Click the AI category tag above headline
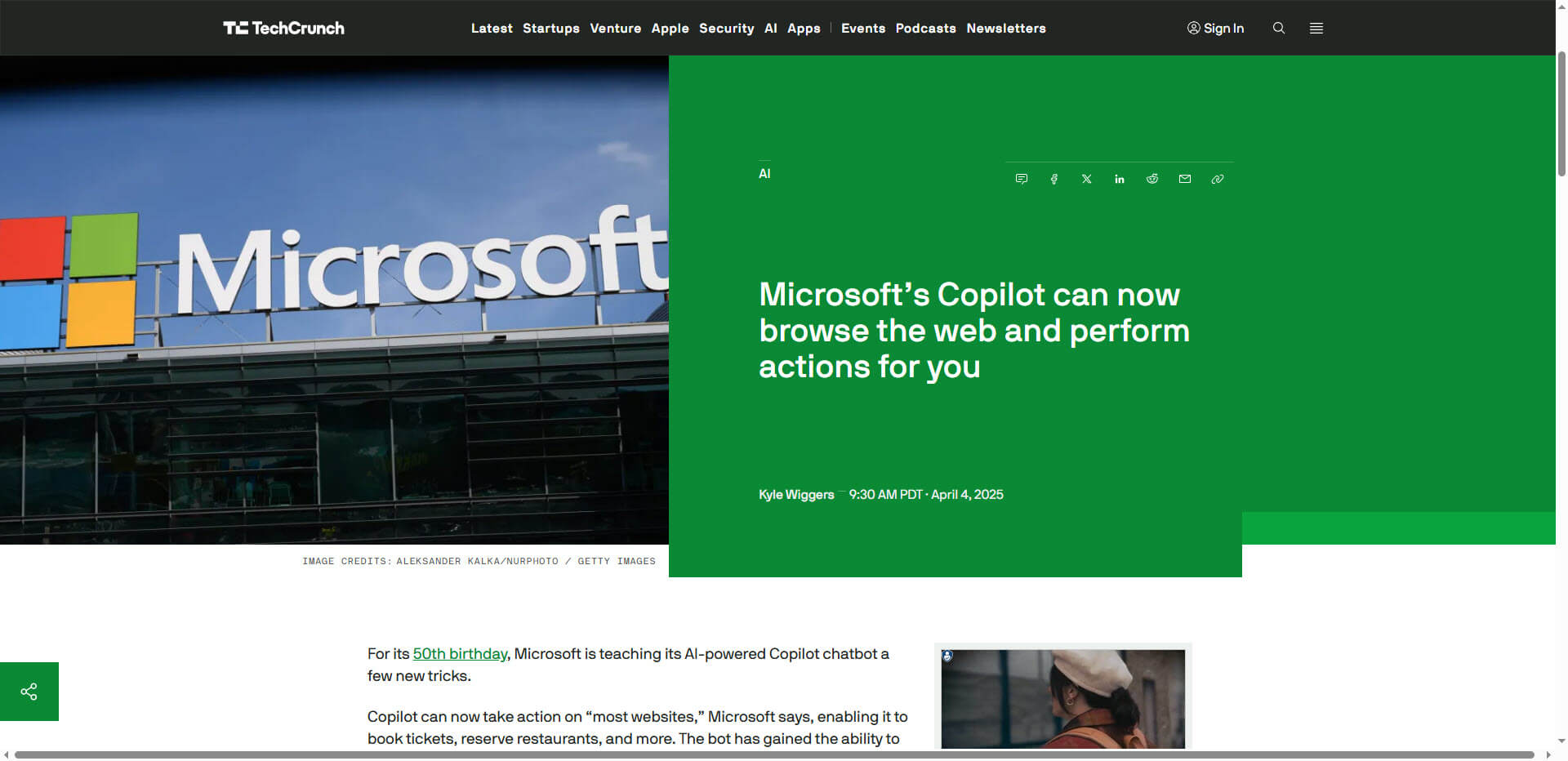The image size is (1568, 761). pyautogui.click(x=764, y=173)
